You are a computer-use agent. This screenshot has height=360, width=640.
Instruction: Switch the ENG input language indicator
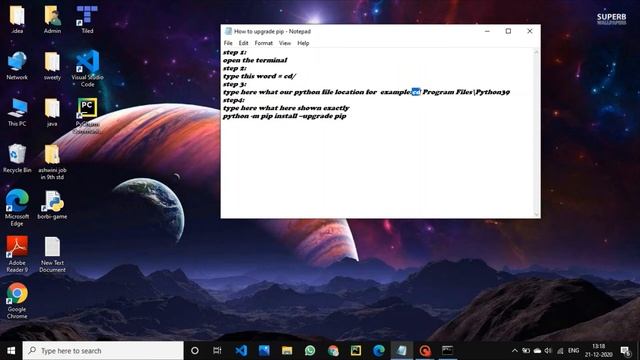coord(573,351)
